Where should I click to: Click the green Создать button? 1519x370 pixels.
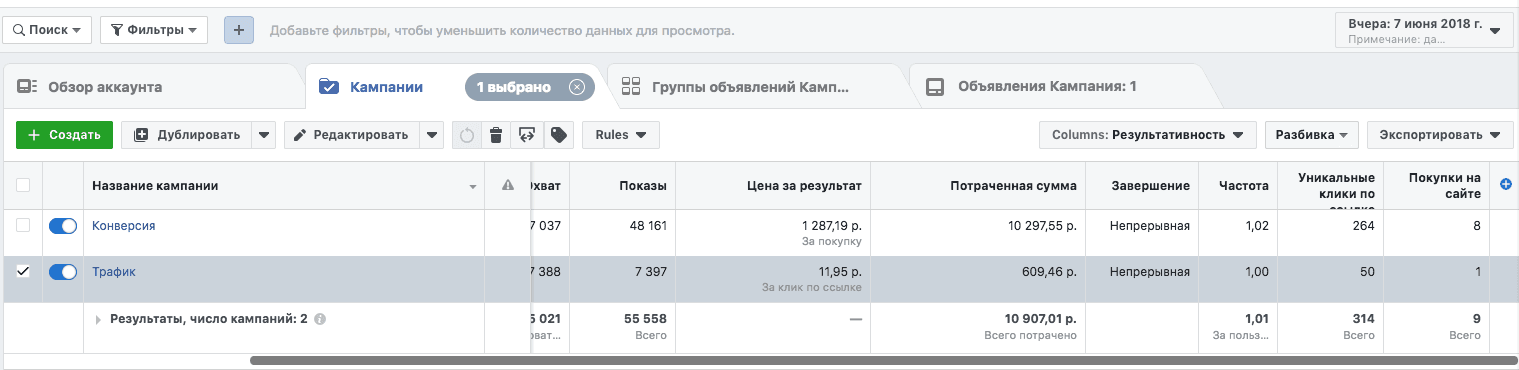pos(64,135)
